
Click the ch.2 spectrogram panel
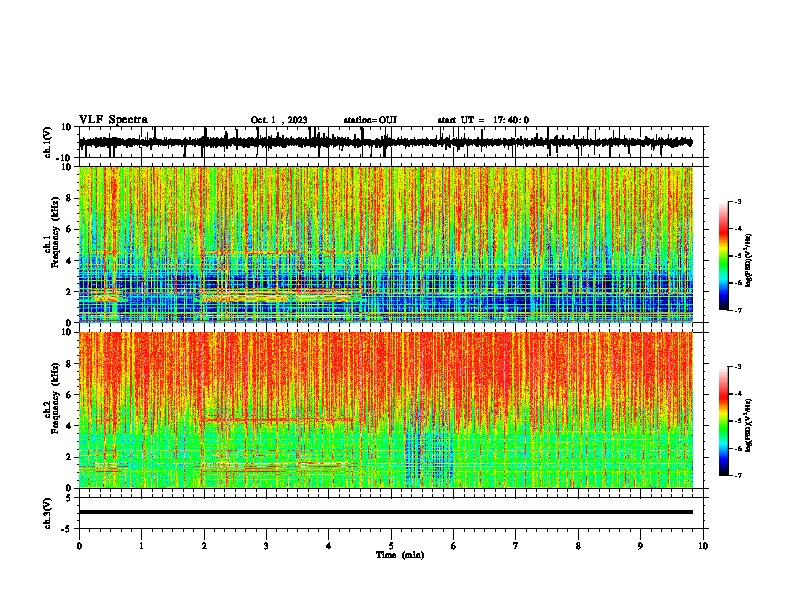tap(385, 410)
